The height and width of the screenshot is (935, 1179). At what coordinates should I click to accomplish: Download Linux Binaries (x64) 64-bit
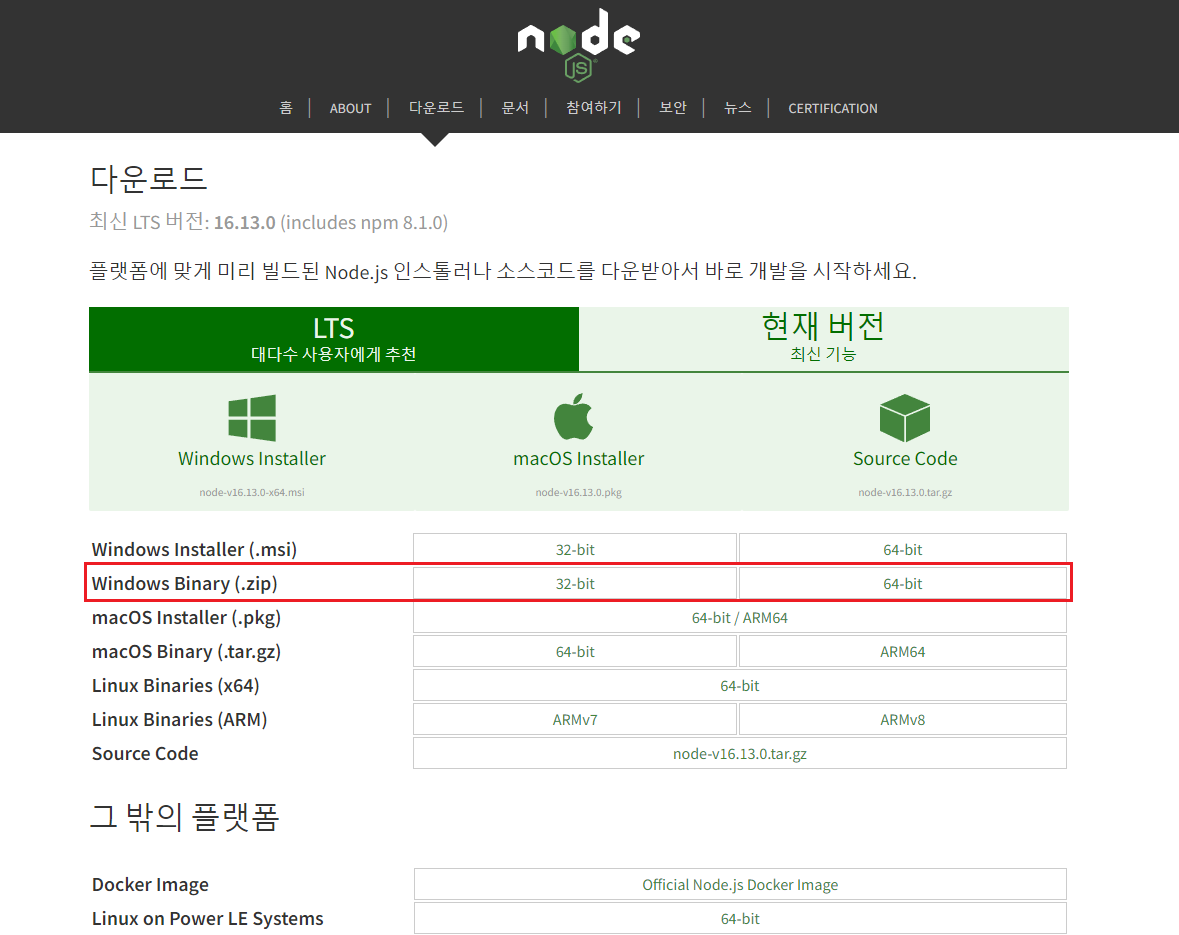point(740,685)
